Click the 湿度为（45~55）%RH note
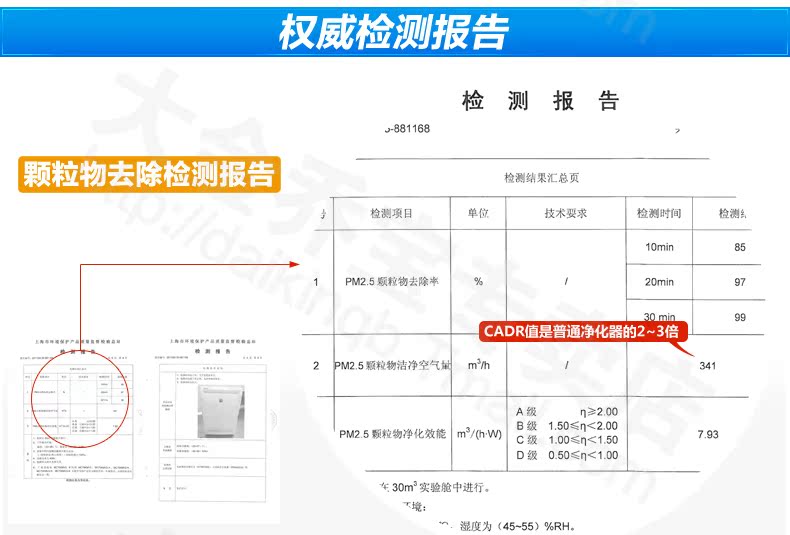 [516, 526]
